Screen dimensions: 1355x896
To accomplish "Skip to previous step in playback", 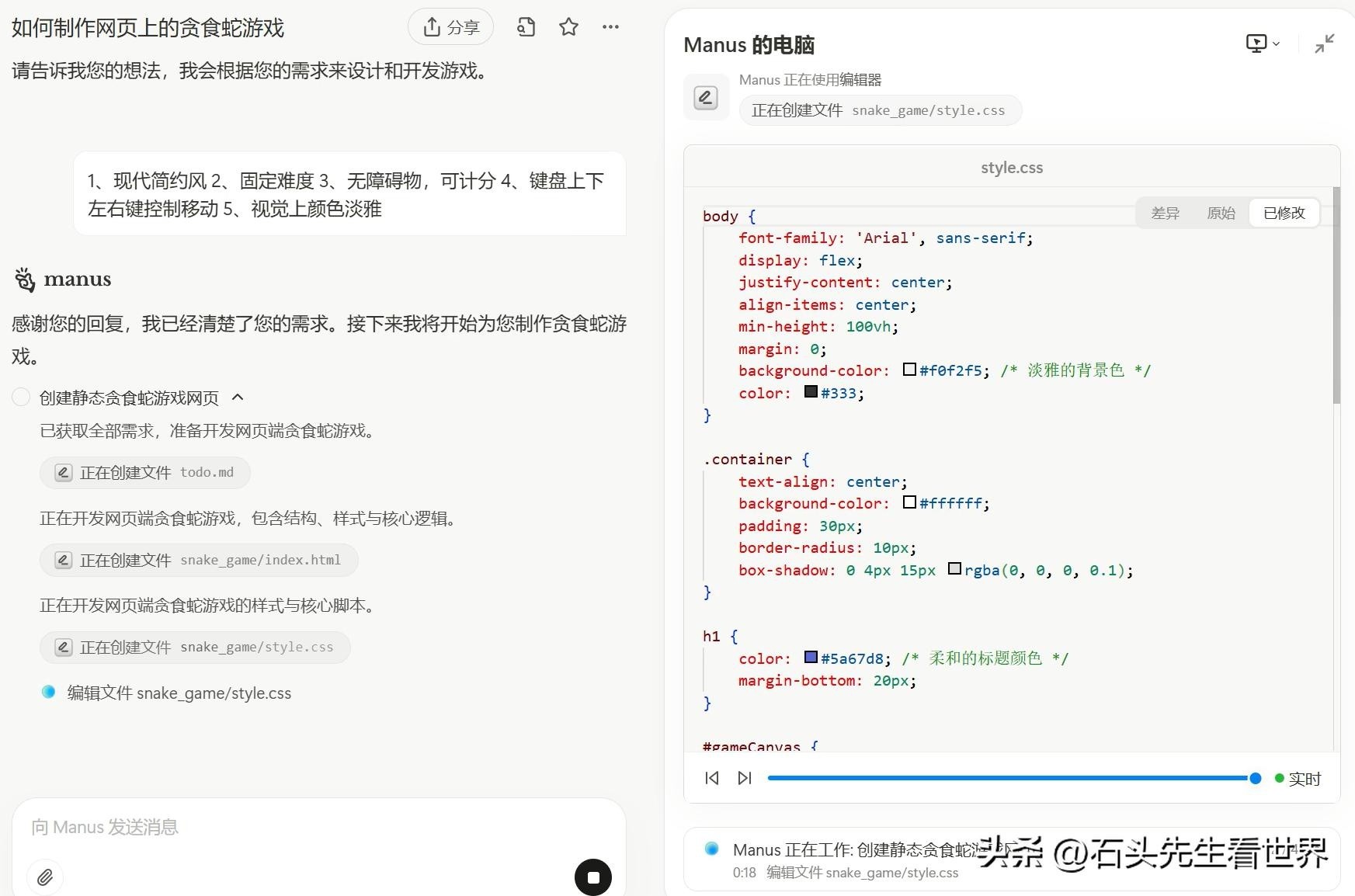I will [x=712, y=778].
